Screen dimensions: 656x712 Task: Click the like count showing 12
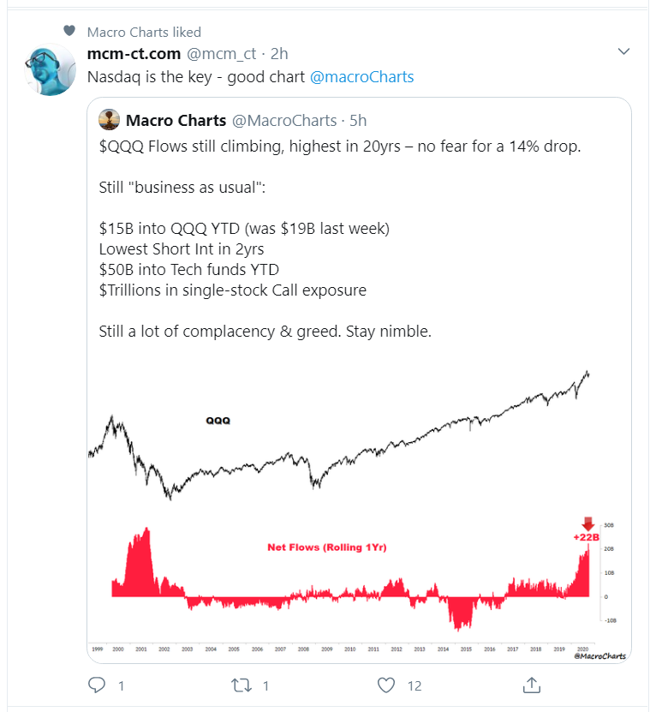click(x=416, y=686)
